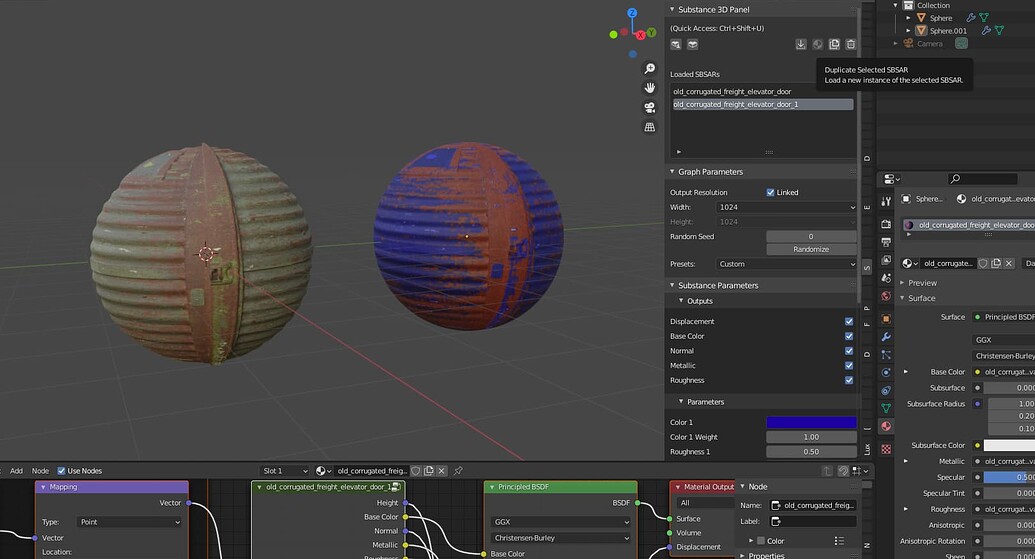Select old_corrugated_freight_elevator_door in Loaded SBSARs

click(x=762, y=92)
